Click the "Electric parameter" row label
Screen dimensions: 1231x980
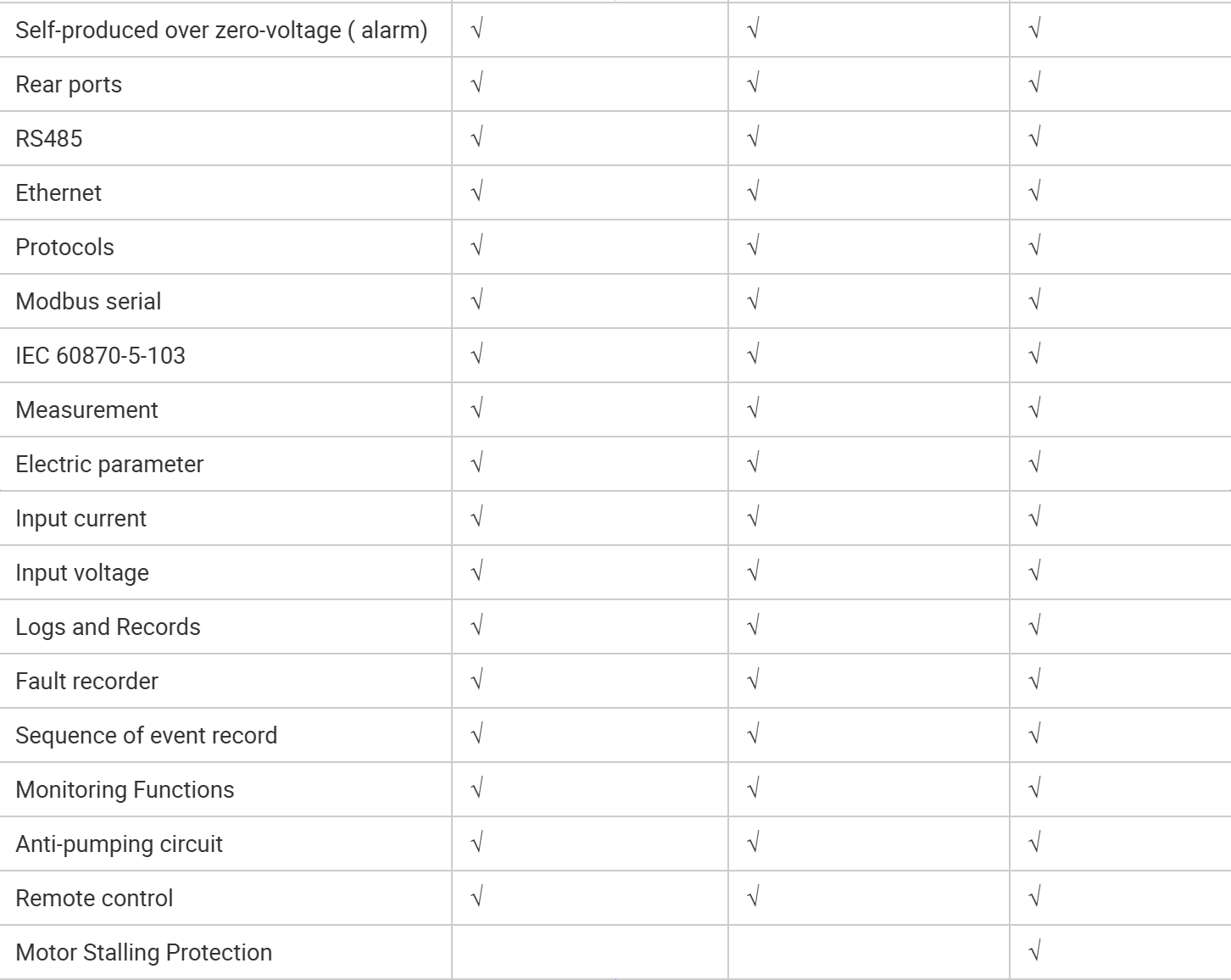click(x=109, y=465)
